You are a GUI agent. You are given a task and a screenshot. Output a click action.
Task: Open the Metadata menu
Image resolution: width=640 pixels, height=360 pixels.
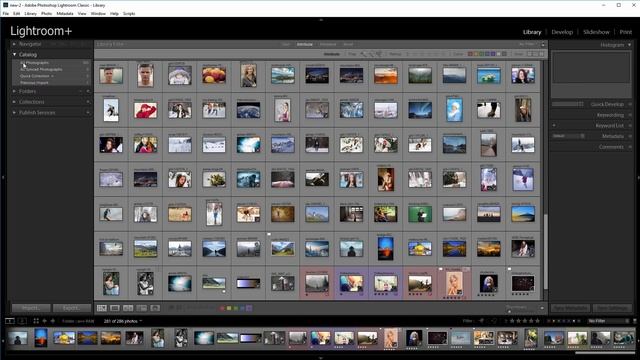(64, 13)
